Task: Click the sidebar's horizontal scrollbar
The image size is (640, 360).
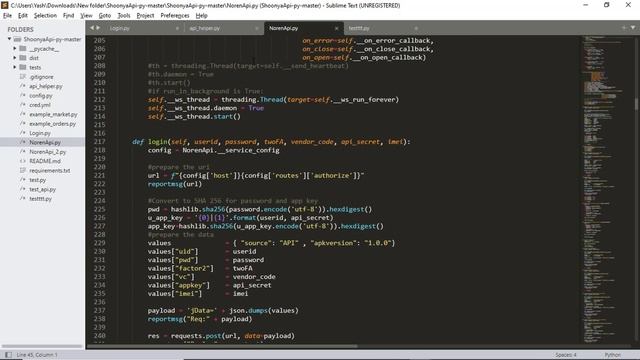Action: pos(42,346)
